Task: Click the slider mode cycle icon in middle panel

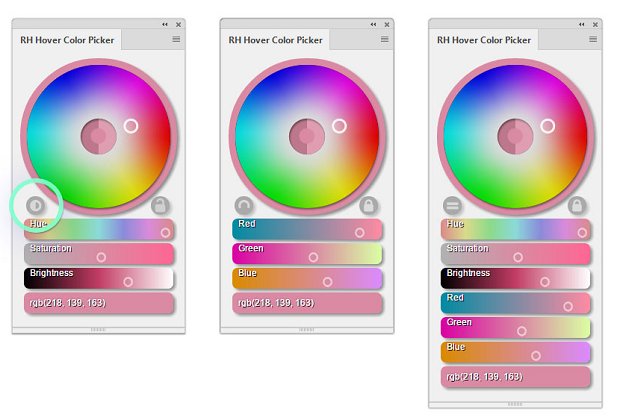Action: pos(244,206)
